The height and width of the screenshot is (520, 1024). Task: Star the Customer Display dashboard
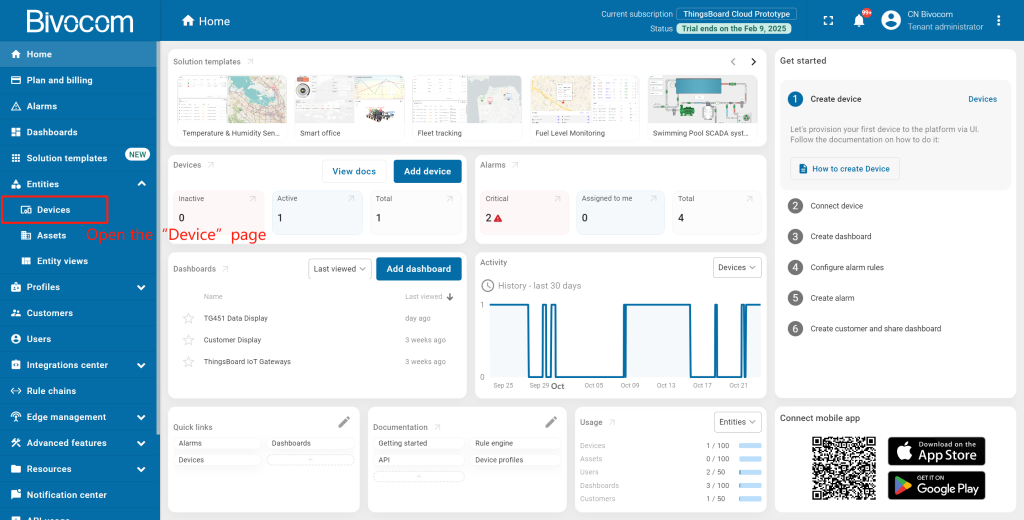[189, 340]
